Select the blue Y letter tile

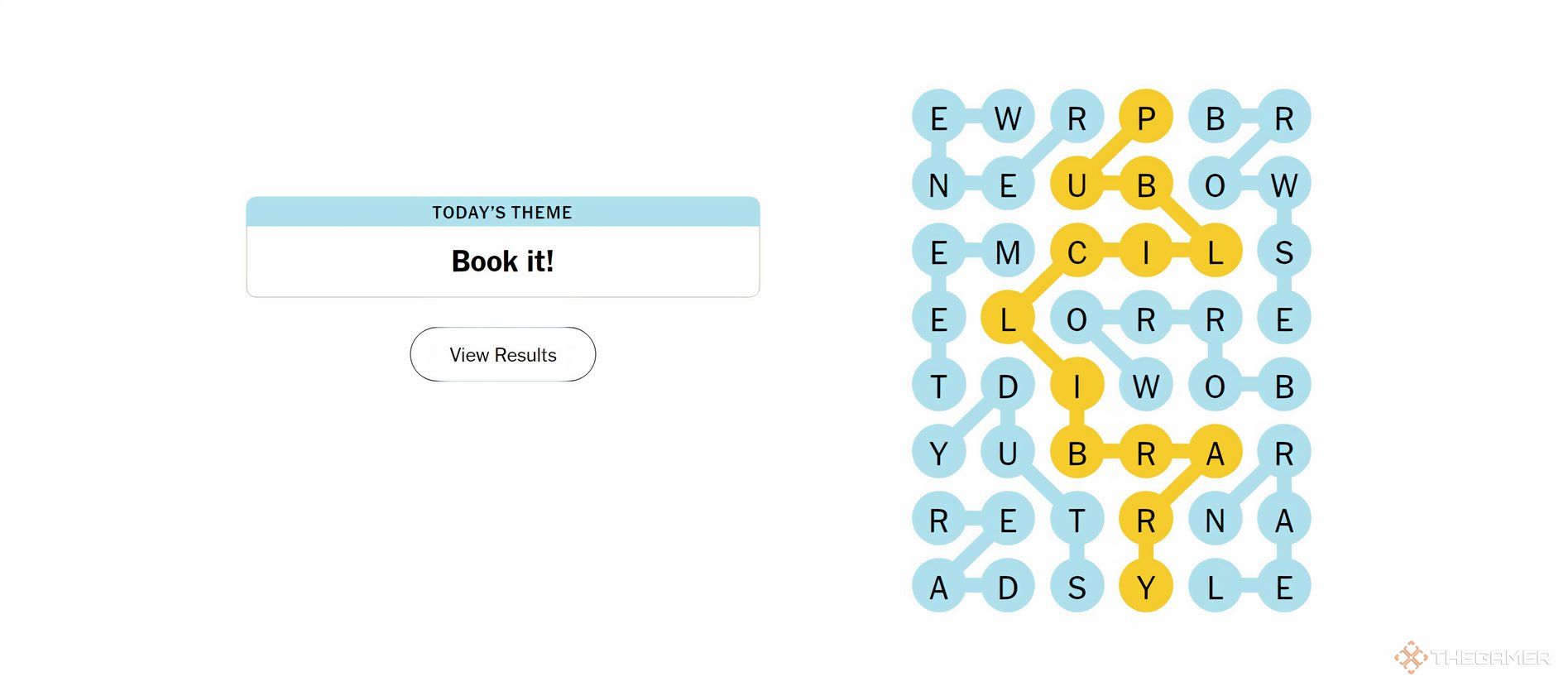click(x=938, y=453)
